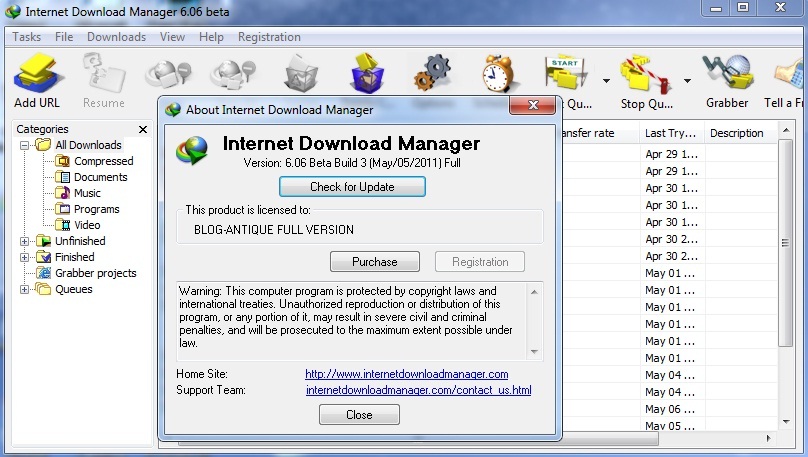808x457 pixels.
Task: Click the IDM logo in About dialog
Action: (192, 149)
